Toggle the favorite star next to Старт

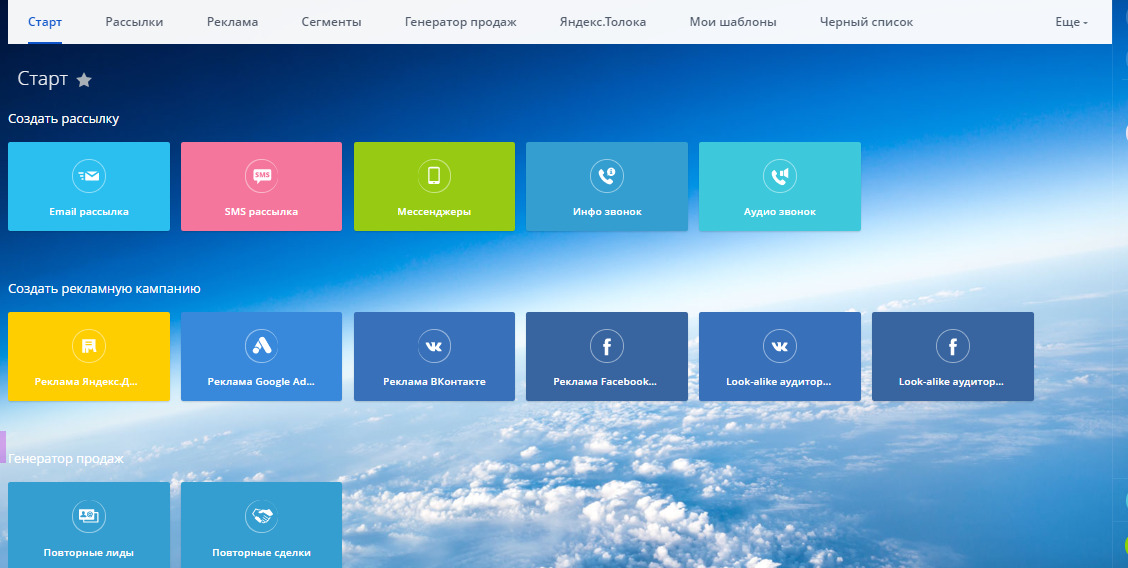(84, 80)
